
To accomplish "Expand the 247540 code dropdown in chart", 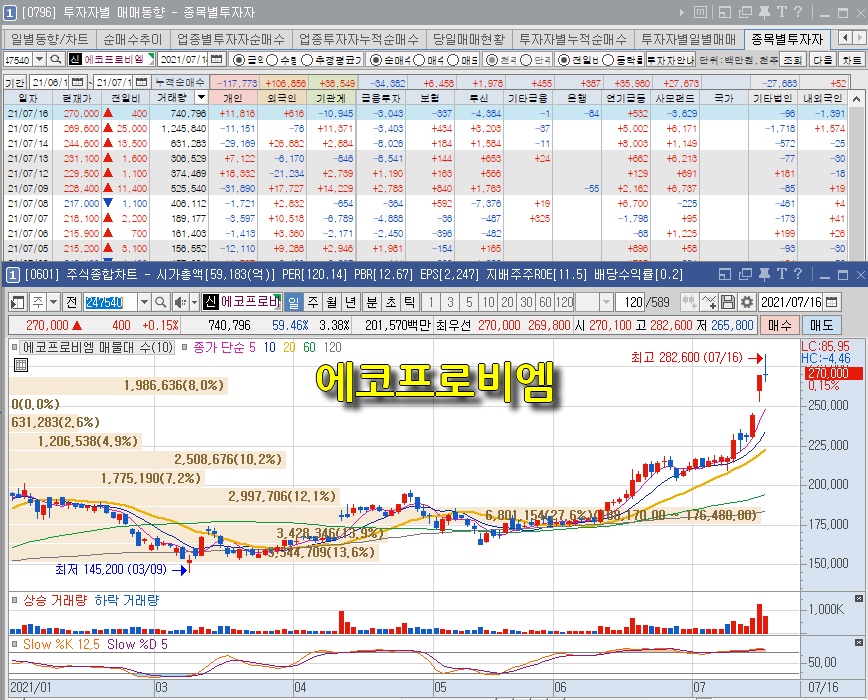I will coord(144,302).
